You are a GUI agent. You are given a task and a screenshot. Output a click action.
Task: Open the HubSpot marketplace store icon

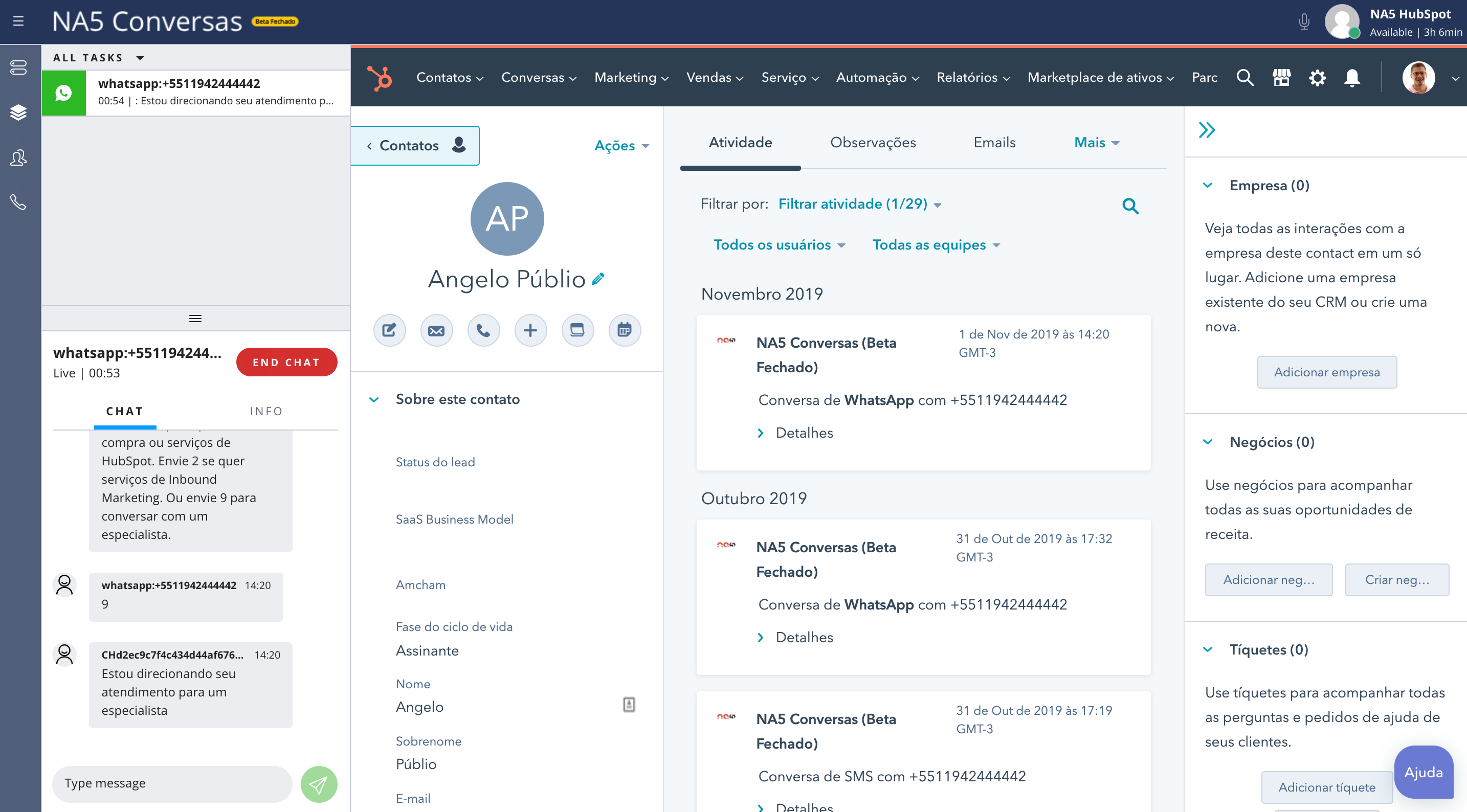click(1281, 77)
